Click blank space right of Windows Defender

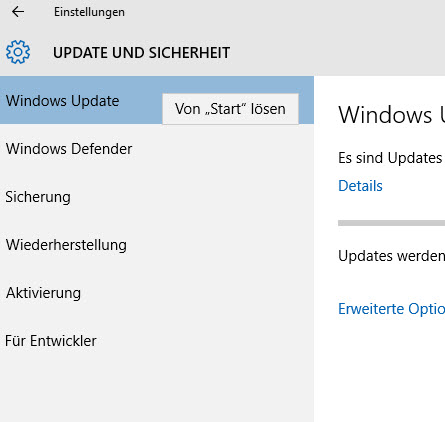223,149
